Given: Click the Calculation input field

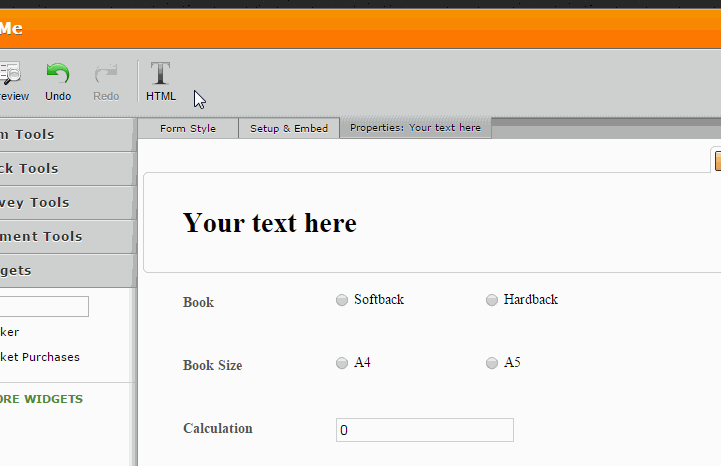Looking at the screenshot, I should (425, 430).
